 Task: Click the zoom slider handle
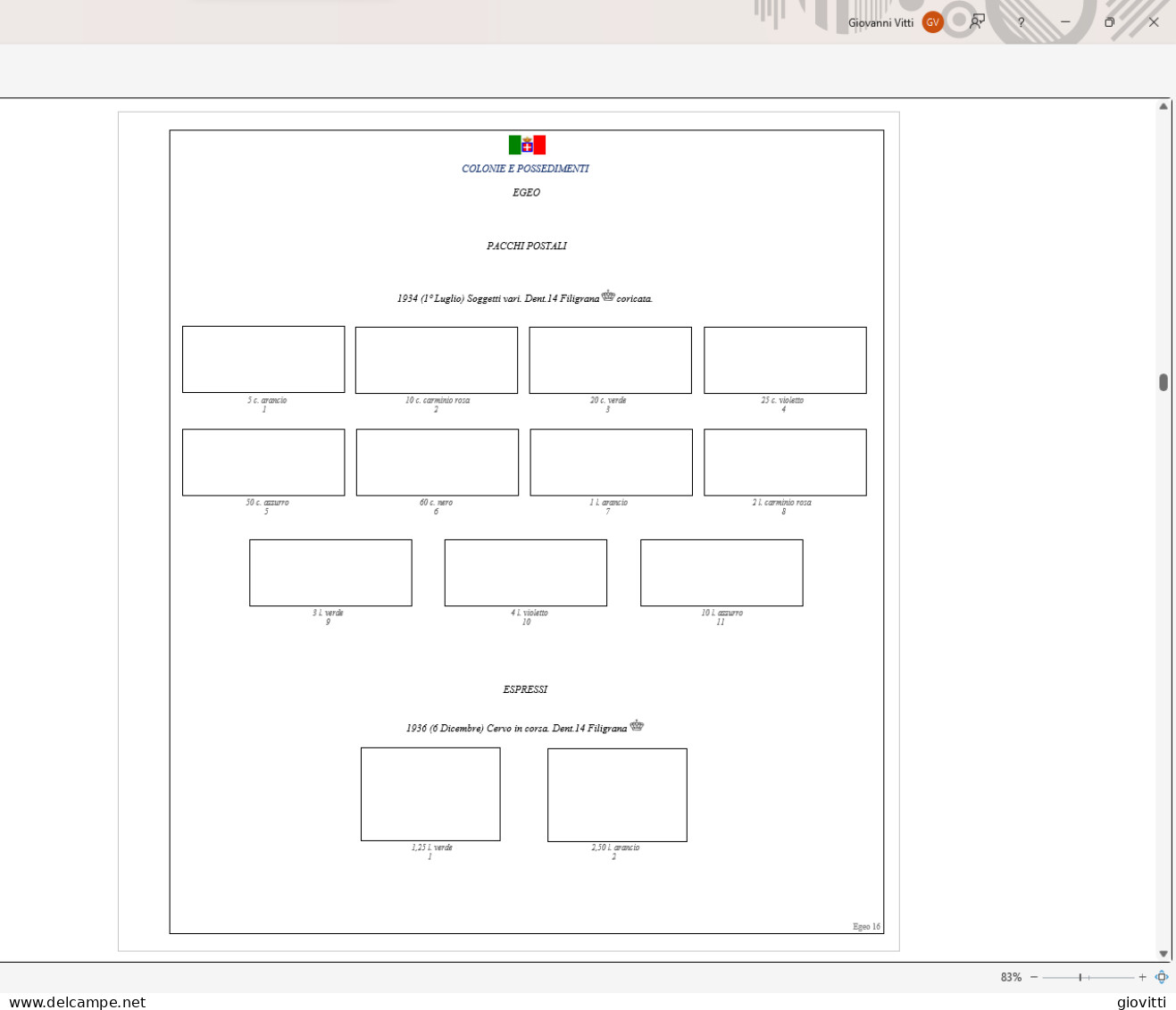click(x=1080, y=977)
